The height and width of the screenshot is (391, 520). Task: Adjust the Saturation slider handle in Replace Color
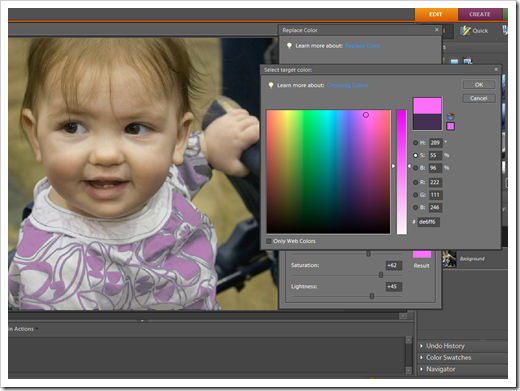click(381, 275)
